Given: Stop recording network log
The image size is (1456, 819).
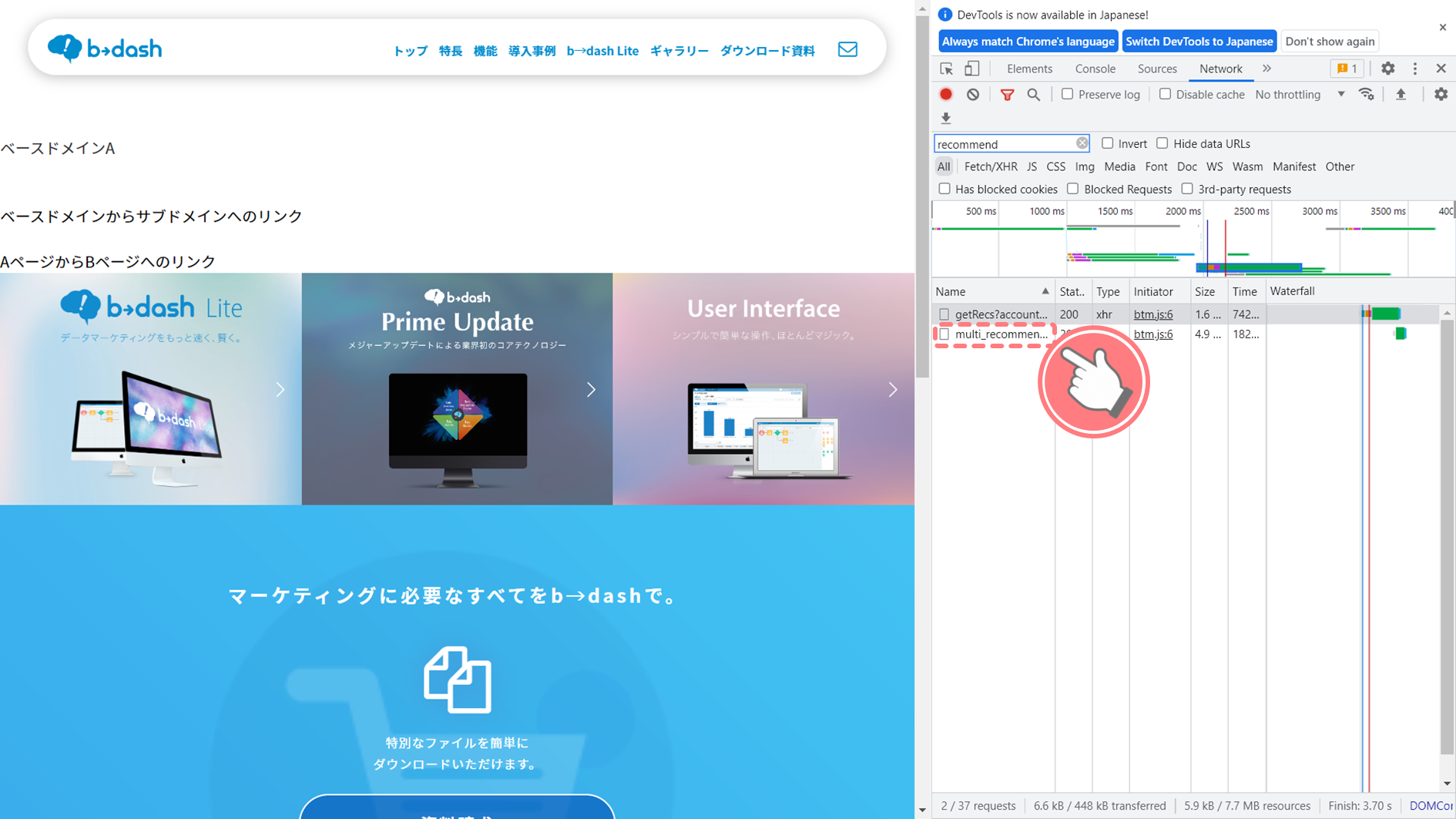Looking at the screenshot, I should (x=946, y=94).
